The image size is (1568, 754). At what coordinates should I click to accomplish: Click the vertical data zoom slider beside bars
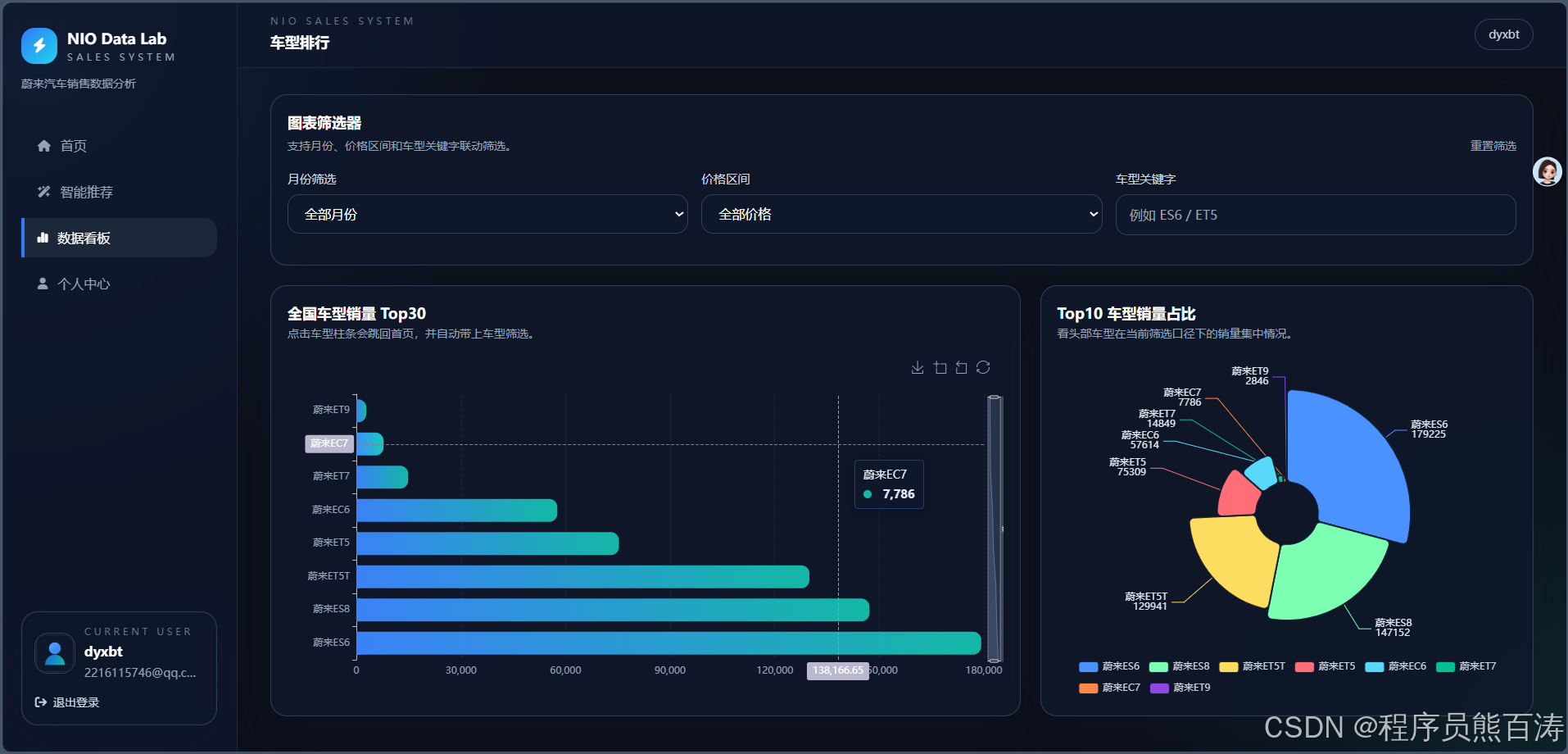[995, 529]
